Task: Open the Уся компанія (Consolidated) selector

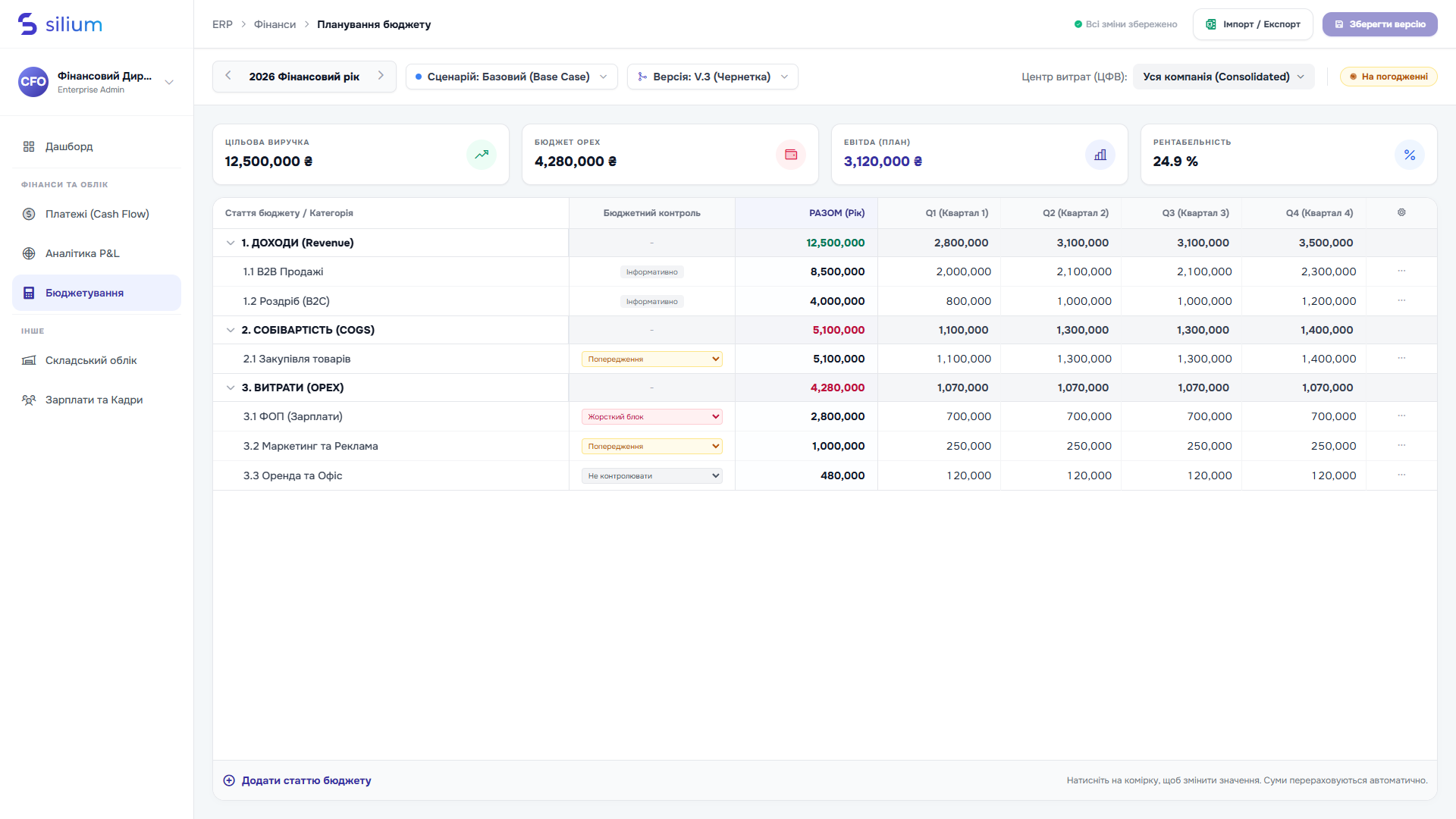Action: pyautogui.click(x=1223, y=77)
